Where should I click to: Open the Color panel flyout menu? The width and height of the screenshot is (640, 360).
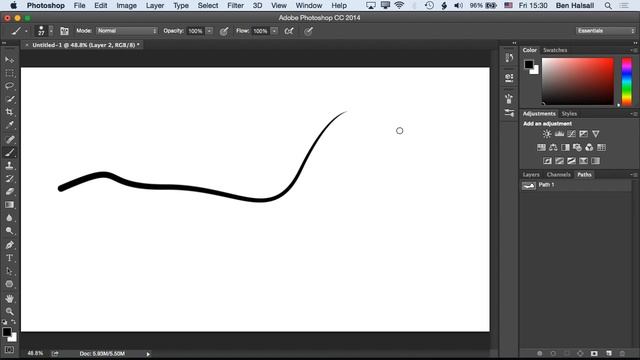coord(634,50)
